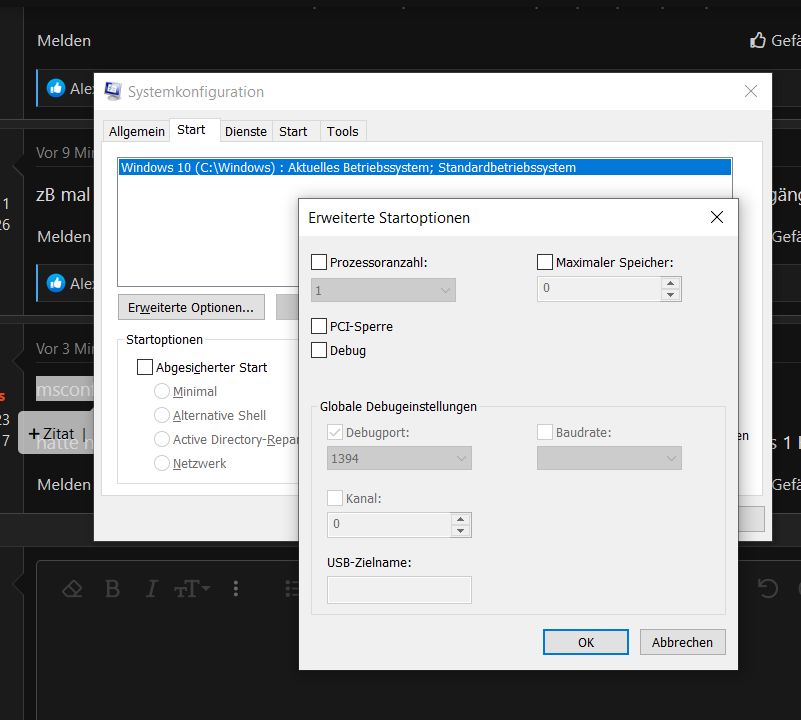Enable the Prozessoranzahl checkbox
This screenshot has height=720, width=801.
click(x=319, y=262)
